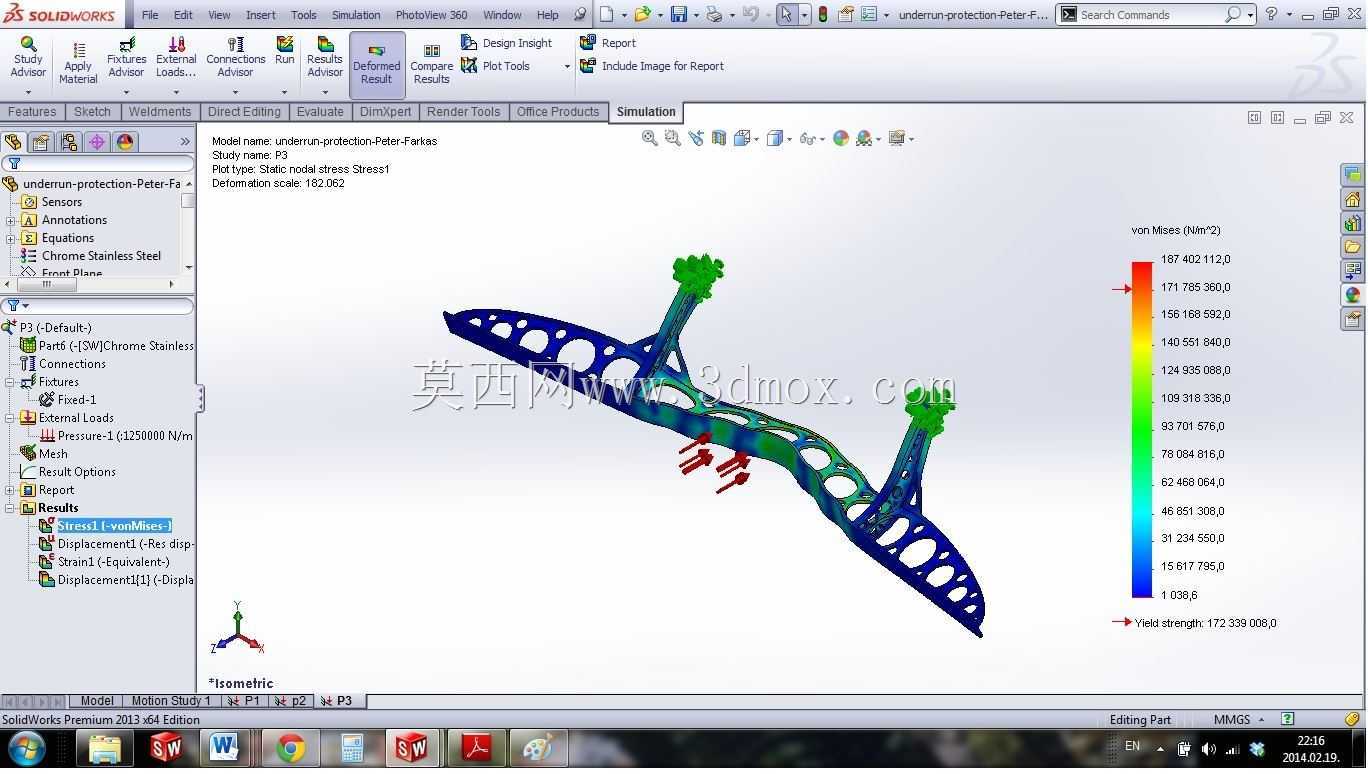Image resolution: width=1368 pixels, height=774 pixels.
Task: Expand the Equations tree node
Action: click(x=11, y=238)
